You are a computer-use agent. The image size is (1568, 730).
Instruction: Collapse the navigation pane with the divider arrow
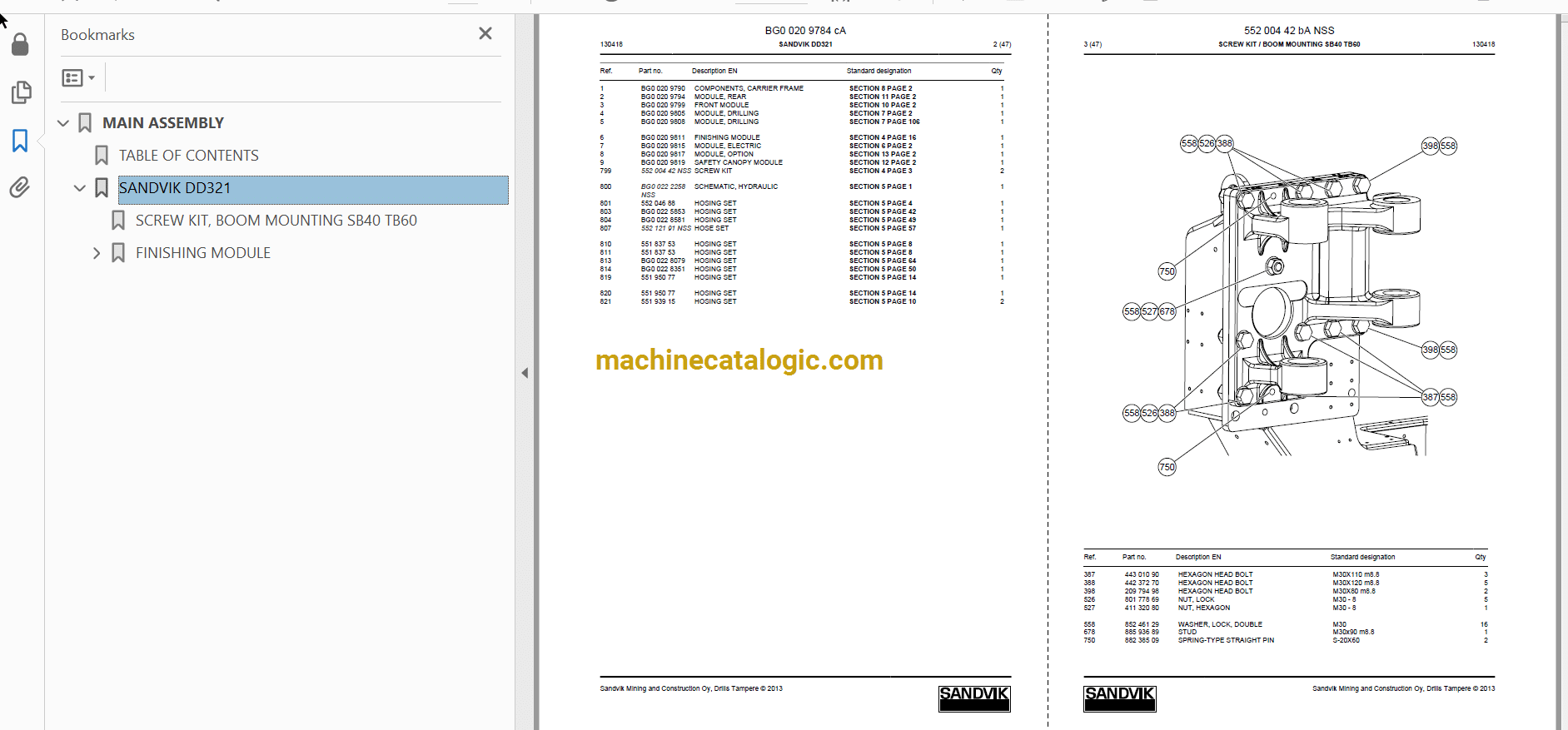(525, 373)
